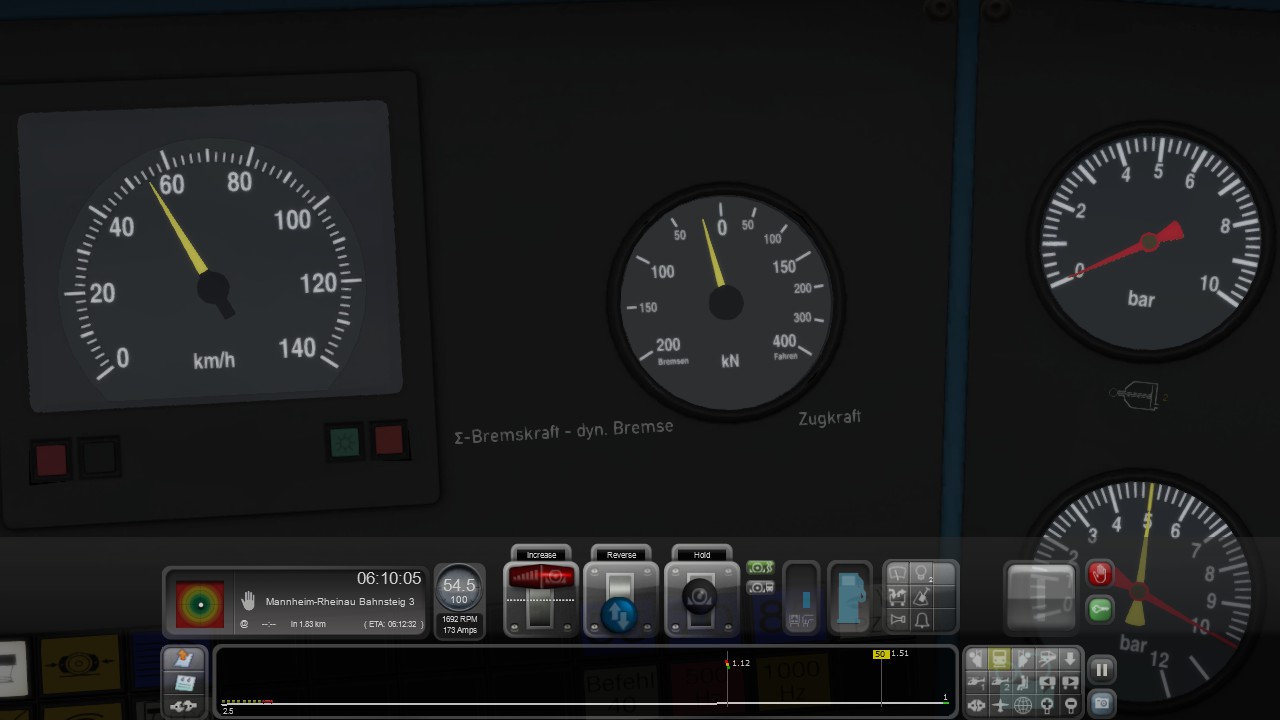Switch to head-out right camera
The width and height of the screenshot is (1280, 720).
[1023, 659]
